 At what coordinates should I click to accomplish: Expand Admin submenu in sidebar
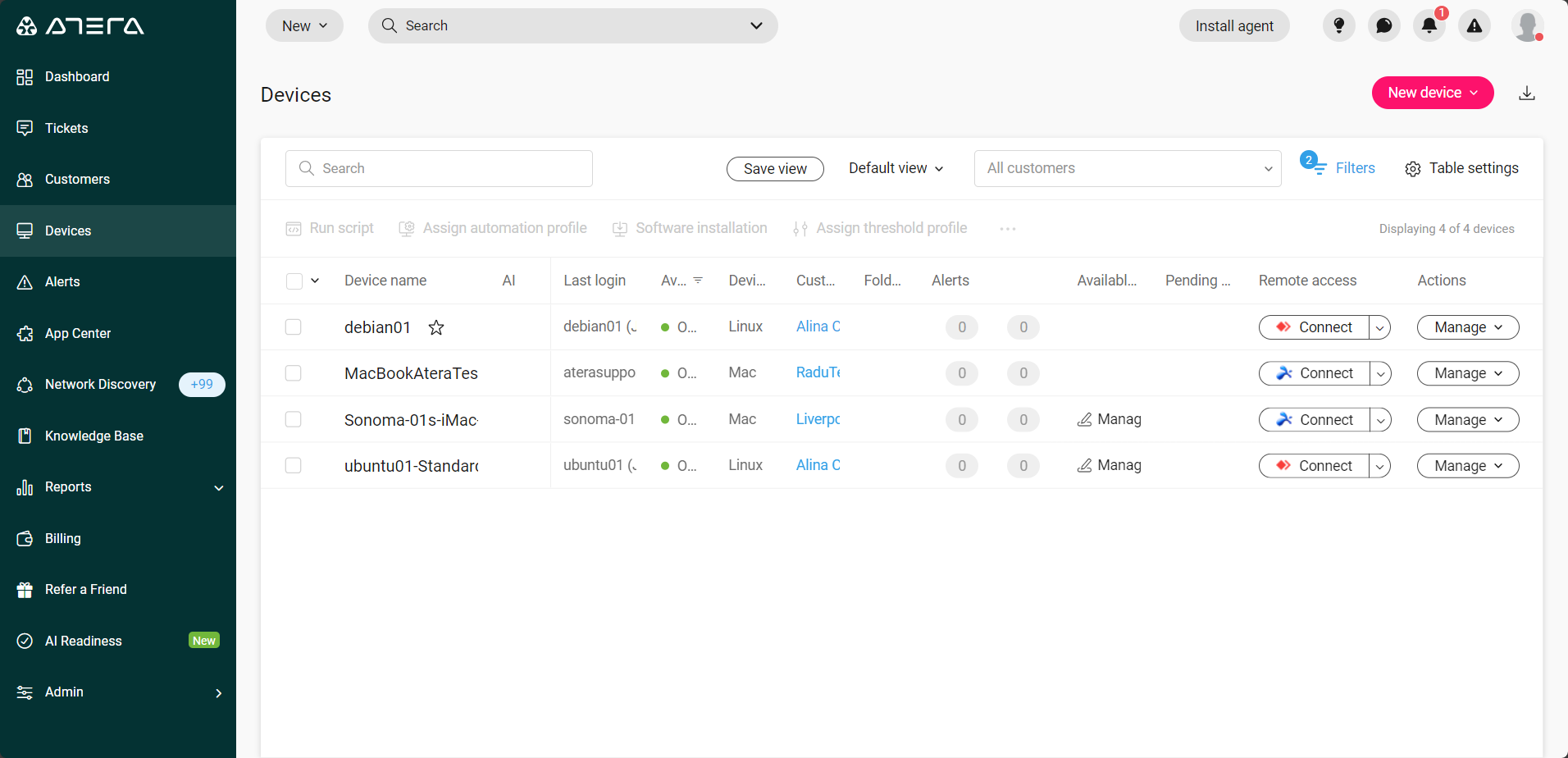tap(219, 693)
